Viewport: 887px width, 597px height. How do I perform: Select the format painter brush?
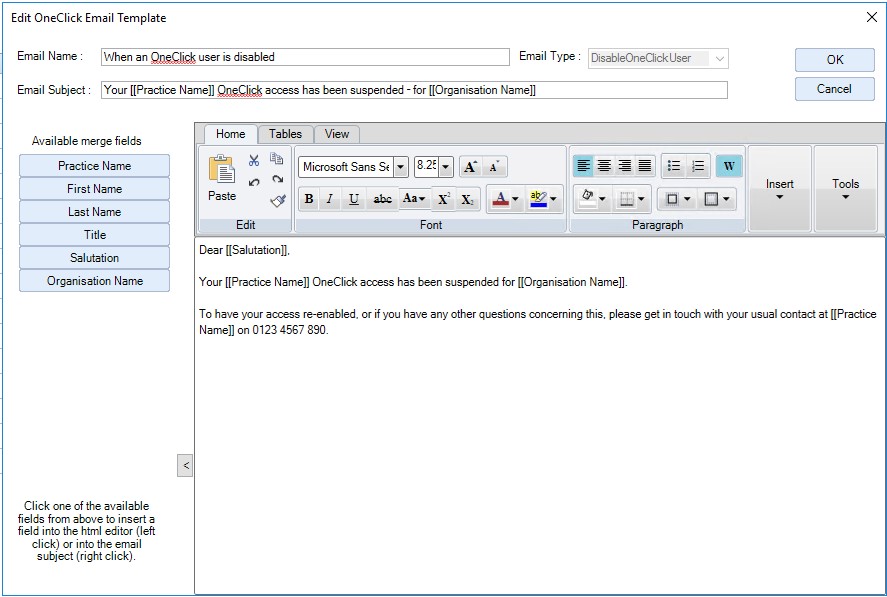tap(278, 200)
